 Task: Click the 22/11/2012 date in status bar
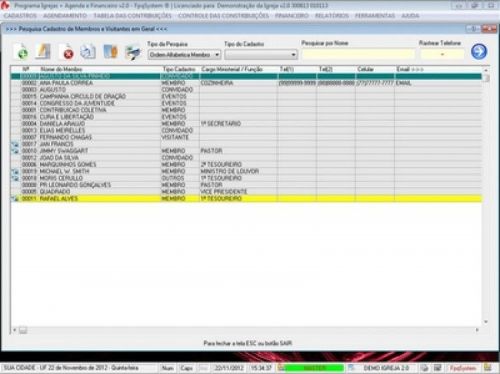coord(229,368)
